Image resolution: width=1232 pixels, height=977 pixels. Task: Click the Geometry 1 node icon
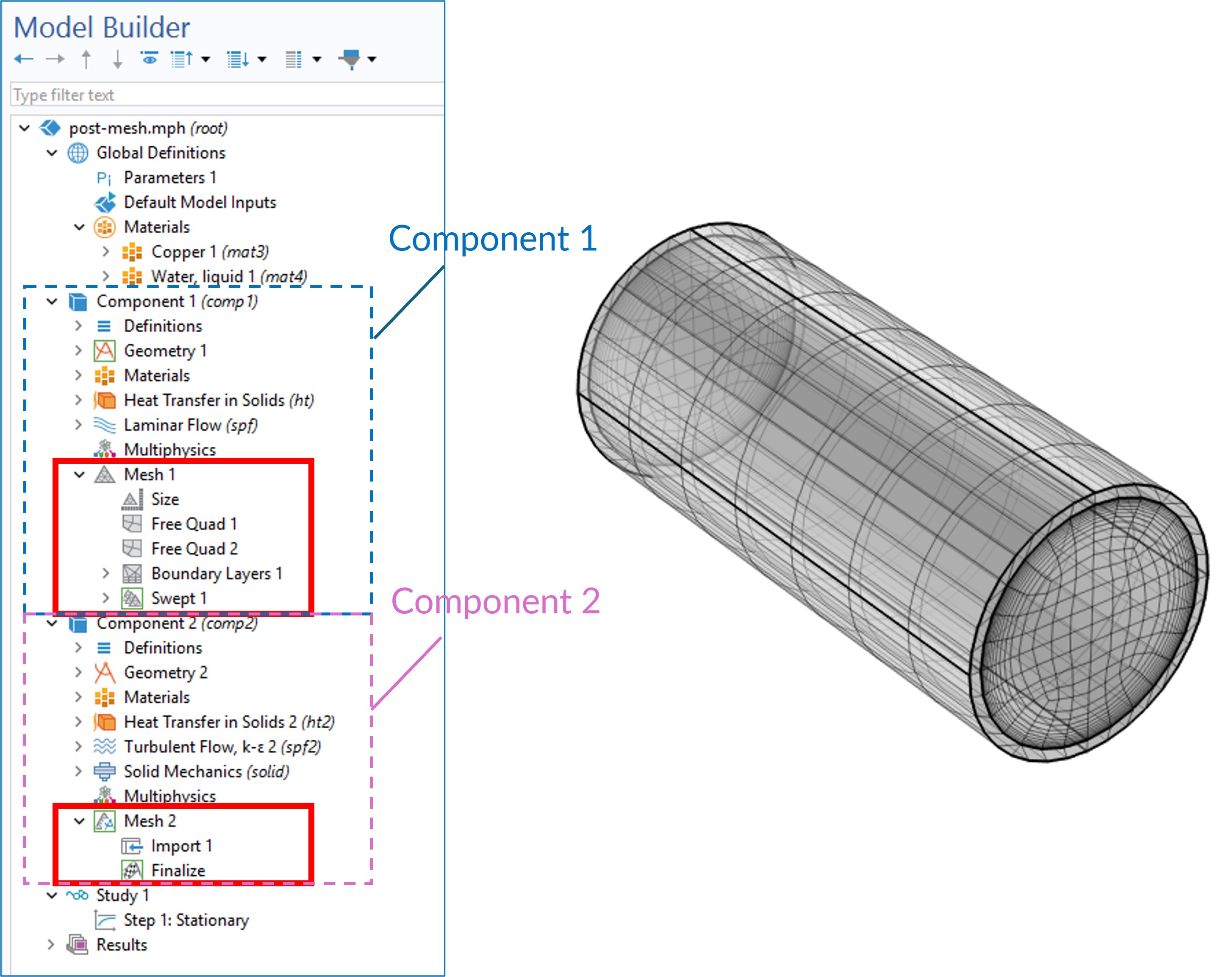click(105, 351)
